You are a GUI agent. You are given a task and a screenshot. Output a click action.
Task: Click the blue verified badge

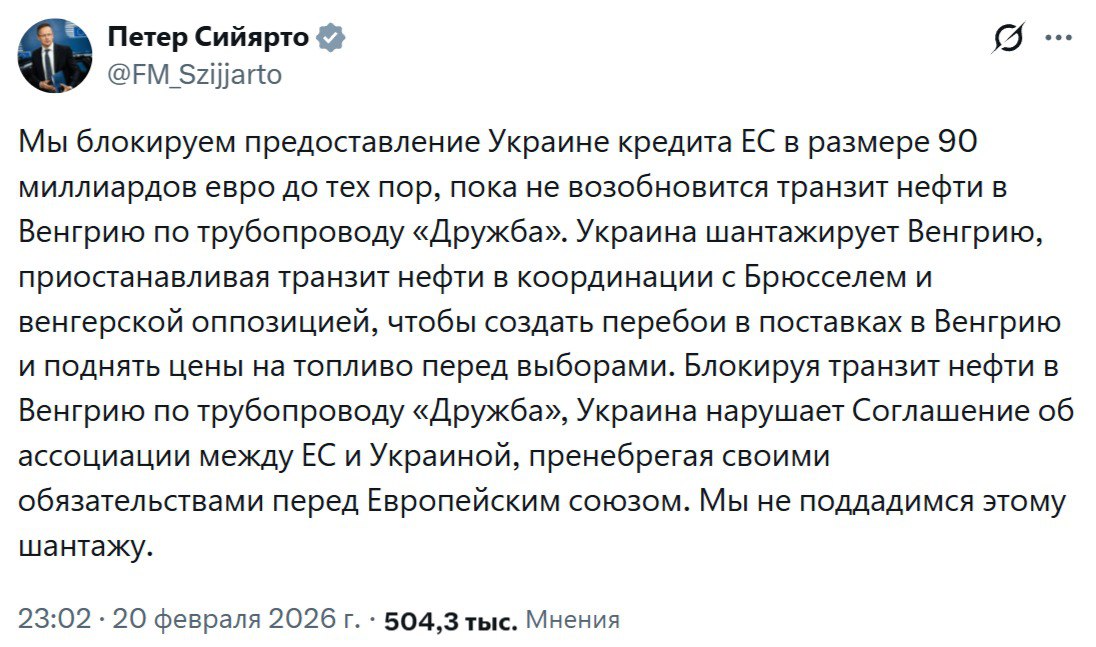331,39
